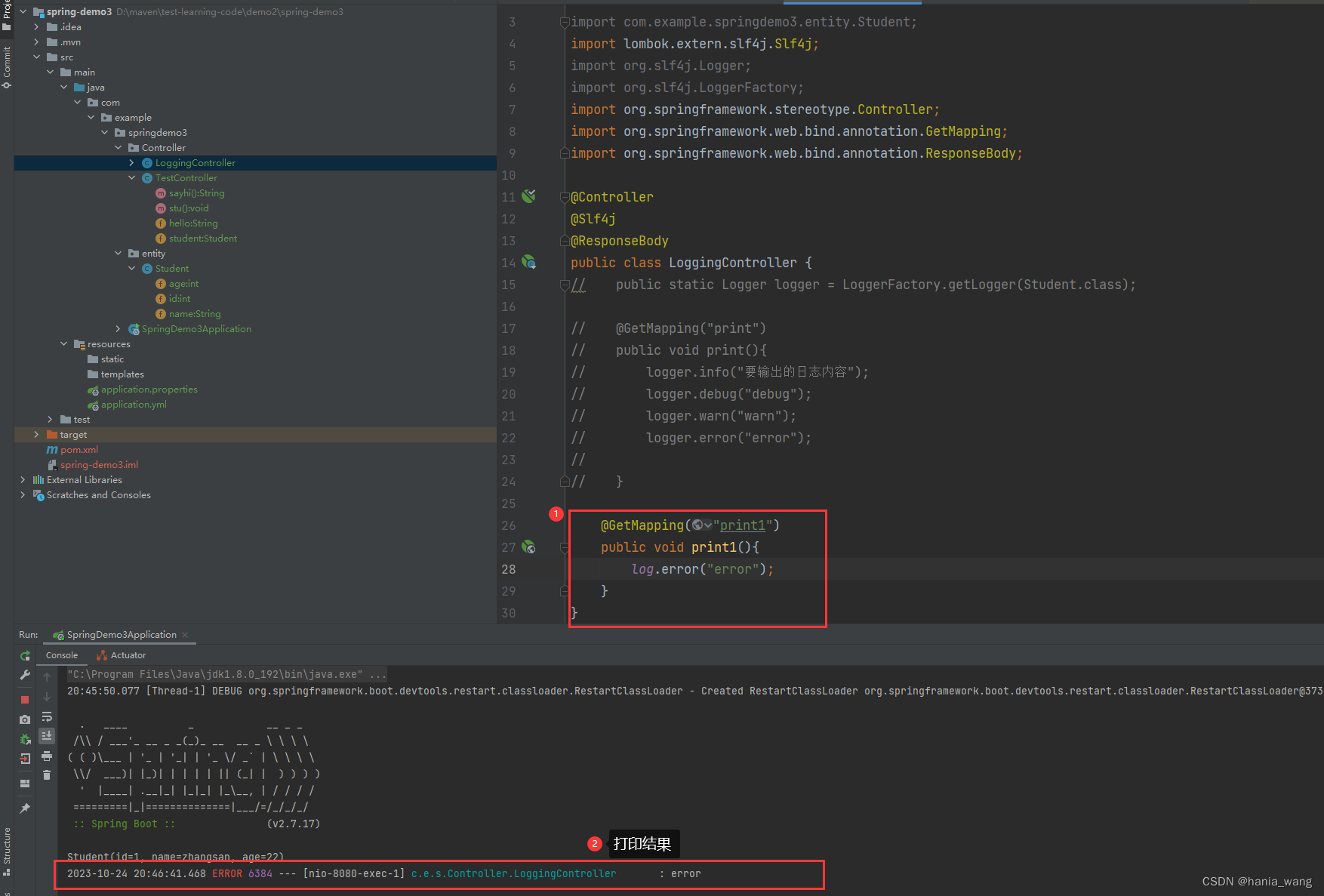Collapse the TestController class node

(x=131, y=178)
